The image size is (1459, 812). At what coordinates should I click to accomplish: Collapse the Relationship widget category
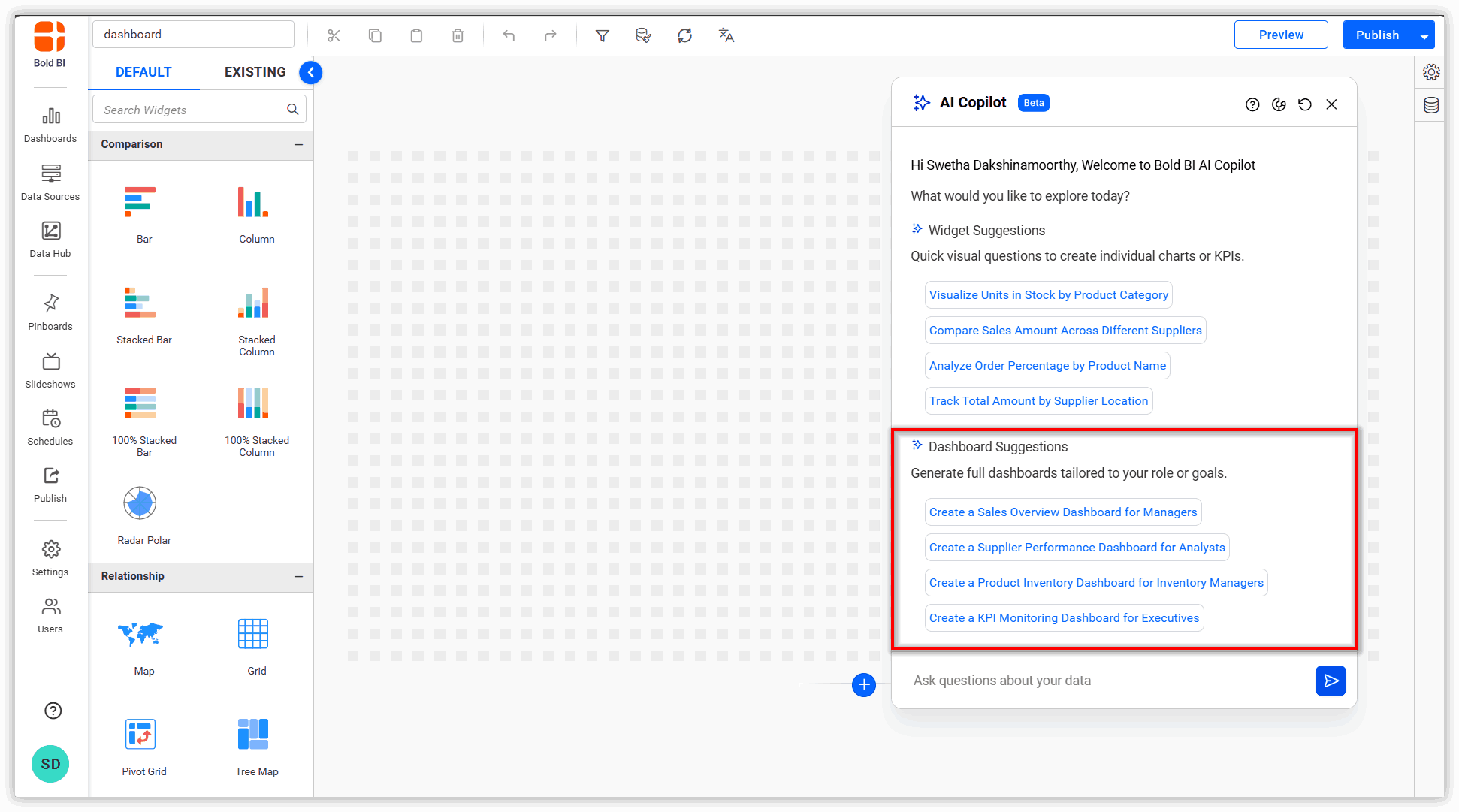(x=298, y=576)
